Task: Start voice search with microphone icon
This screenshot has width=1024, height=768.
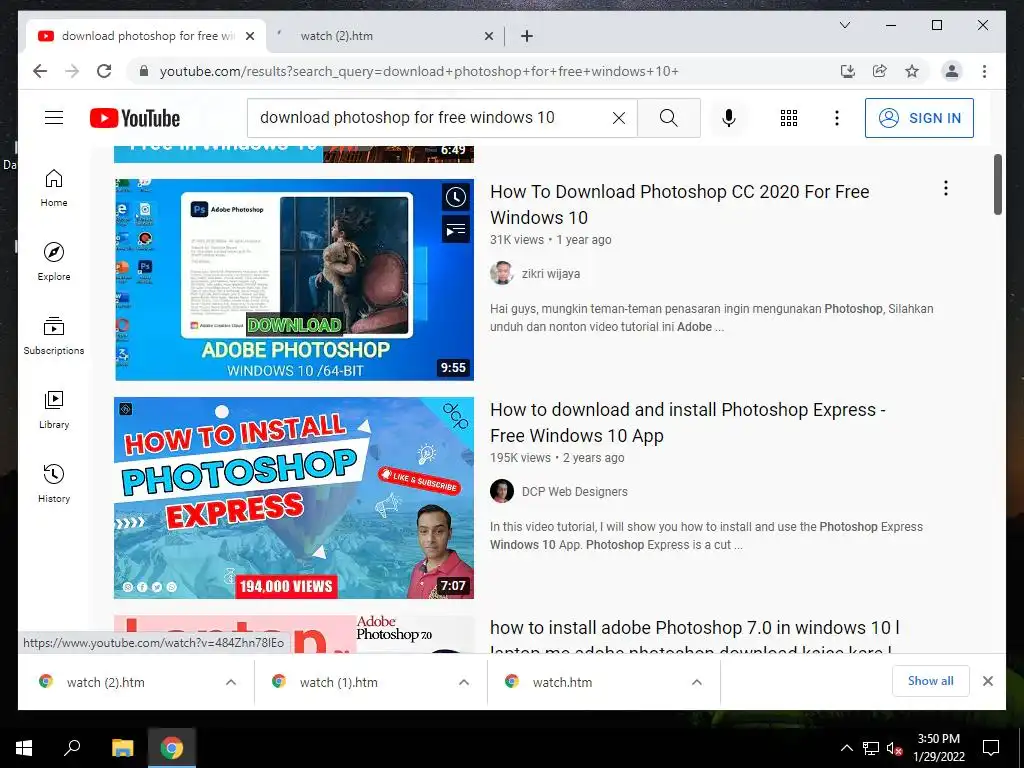Action: click(x=729, y=118)
